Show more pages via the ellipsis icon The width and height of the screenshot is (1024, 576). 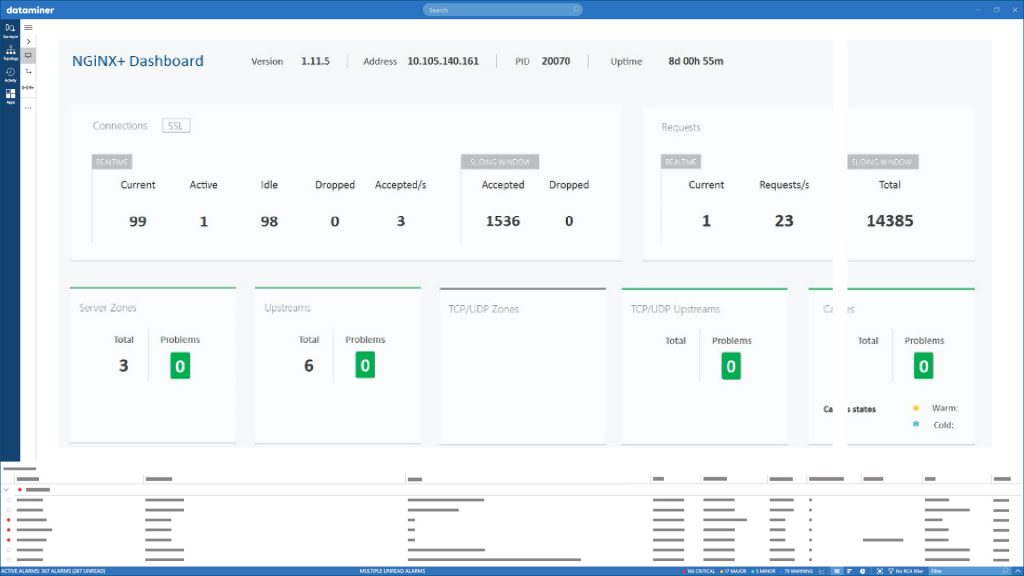pos(28,108)
